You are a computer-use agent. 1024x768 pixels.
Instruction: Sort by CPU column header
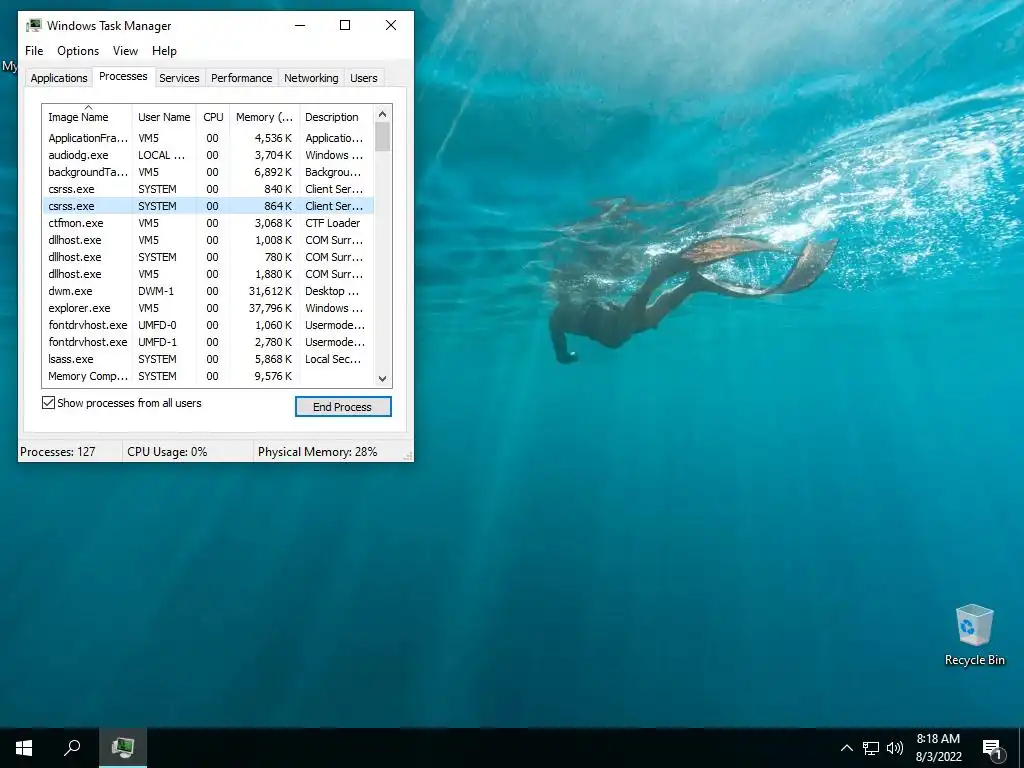click(213, 117)
